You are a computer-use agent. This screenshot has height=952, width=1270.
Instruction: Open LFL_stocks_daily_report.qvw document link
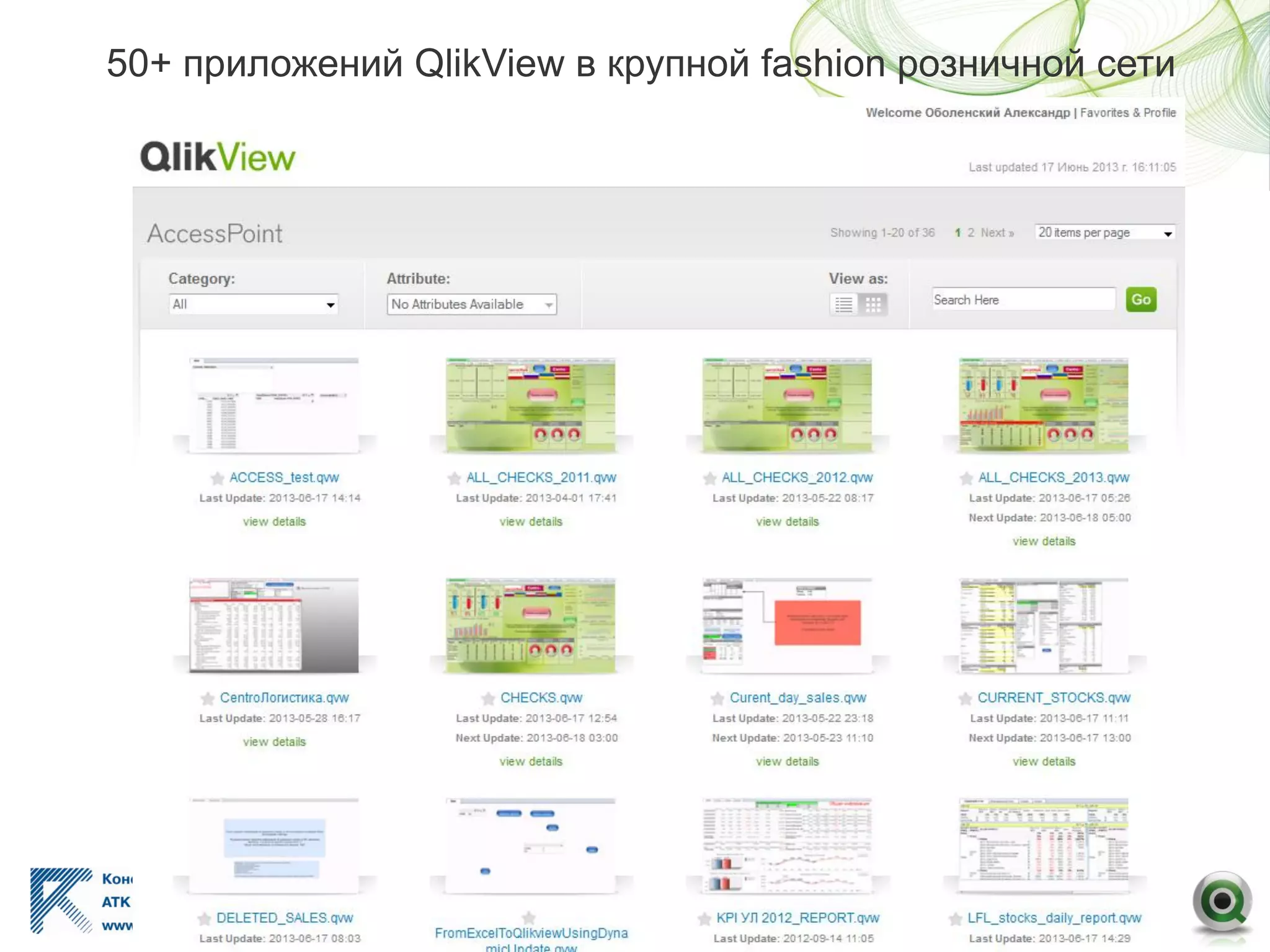click(1055, 918)
